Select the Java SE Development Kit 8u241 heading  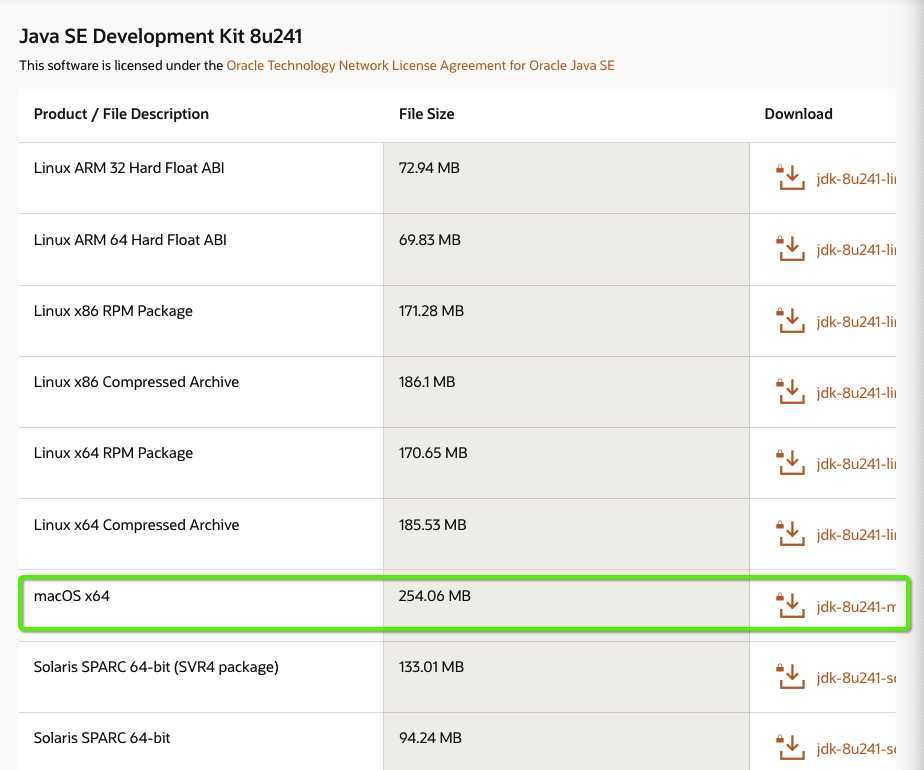click(x=160, y=36)
